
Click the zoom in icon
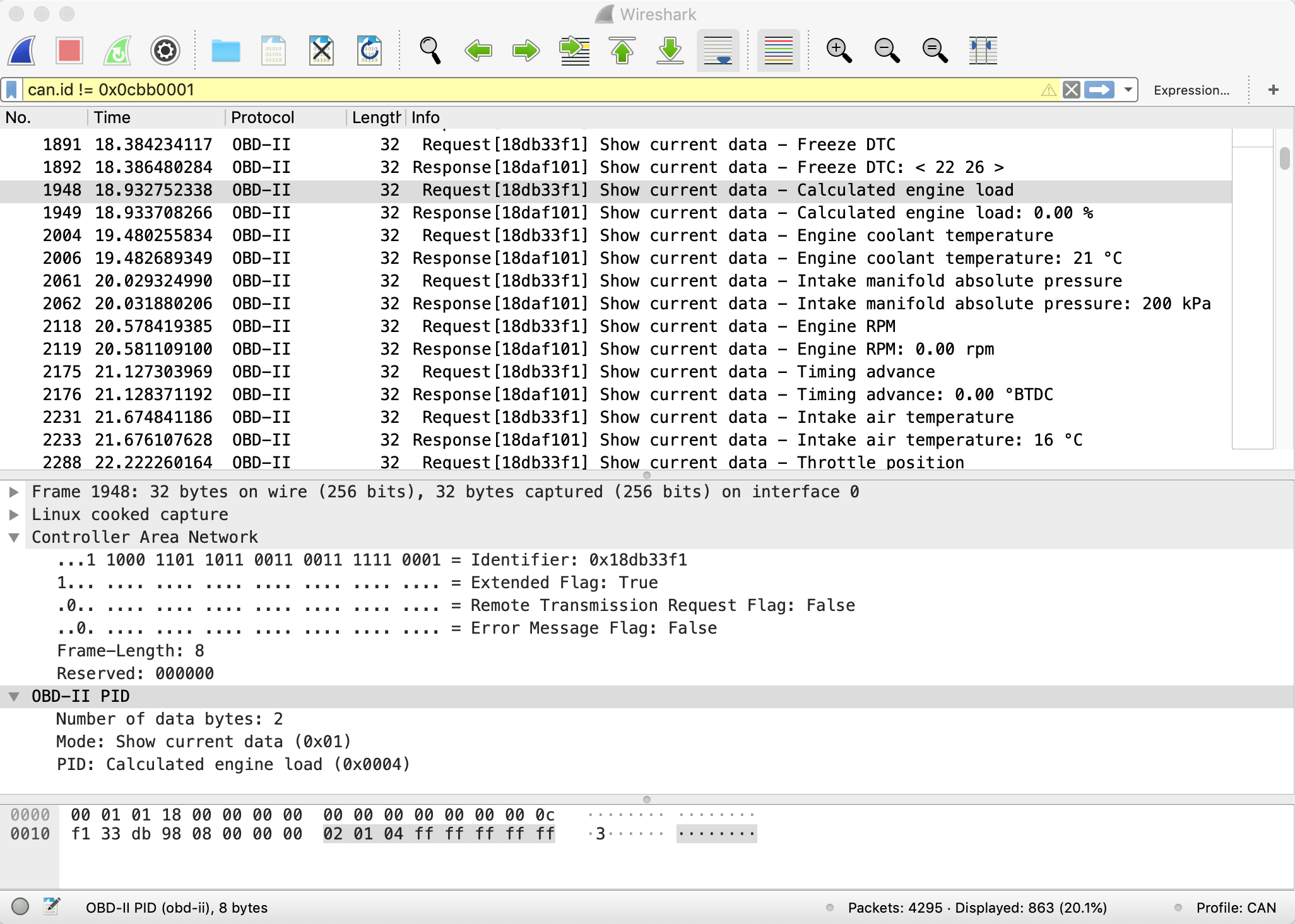coord(838,50)
